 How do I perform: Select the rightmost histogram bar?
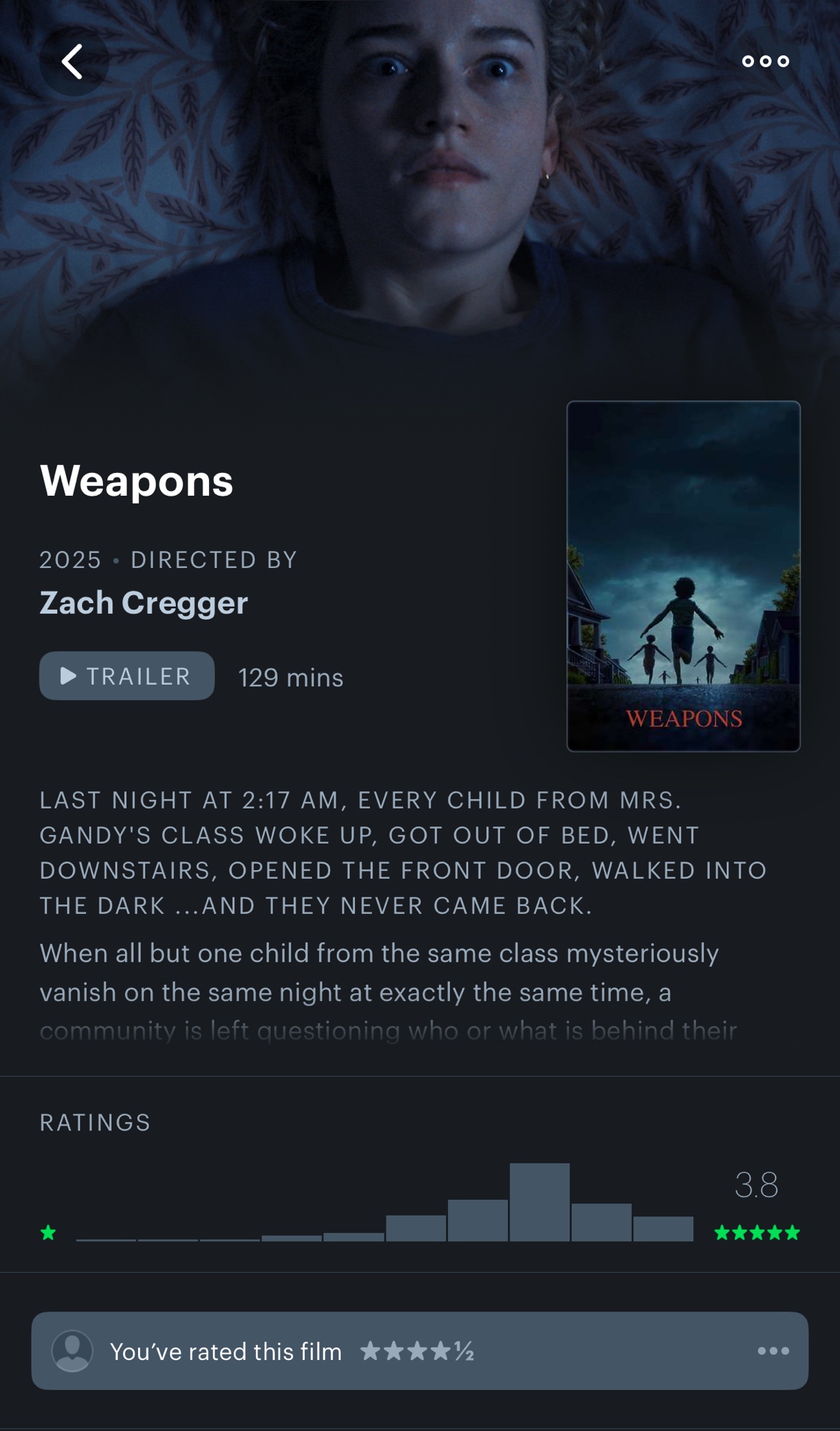(x=663, y=1229)
